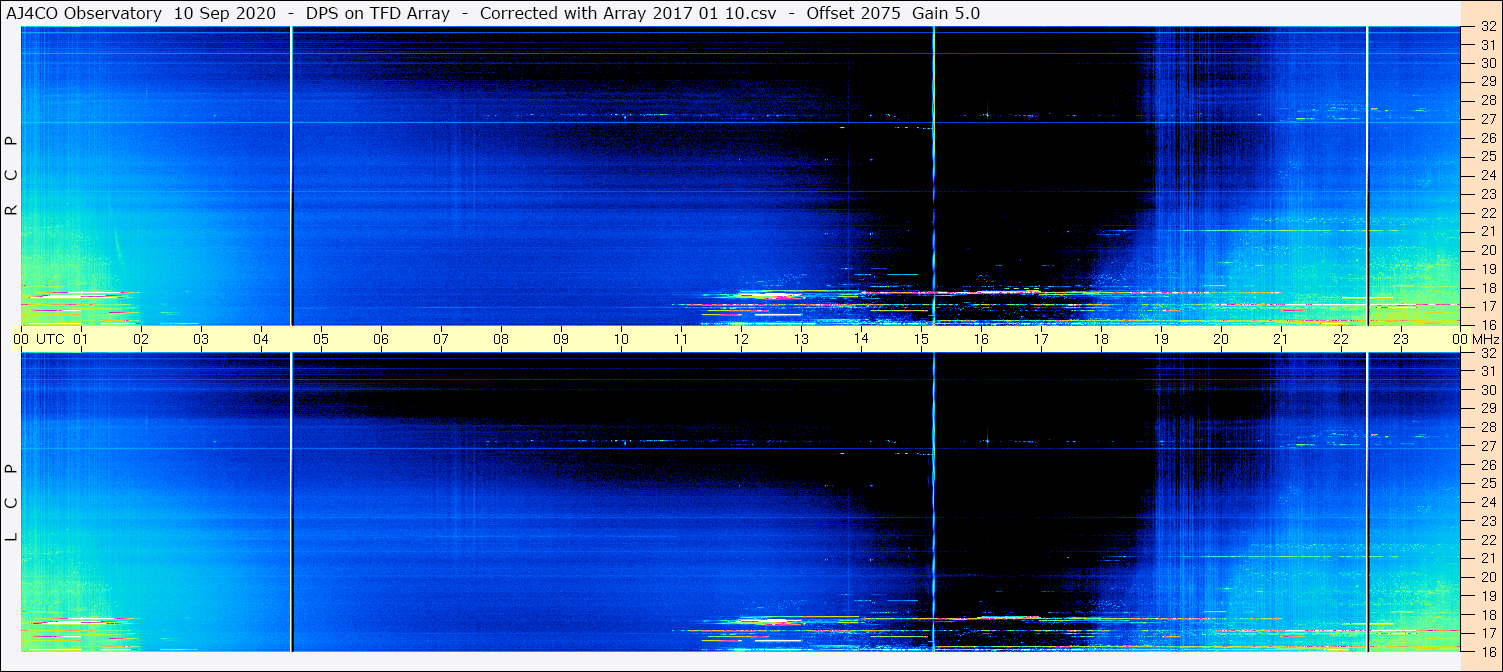Click the 12 hour mark on the UTC axis
Viewport: 1503px width, 672px height.
point(741,339)
